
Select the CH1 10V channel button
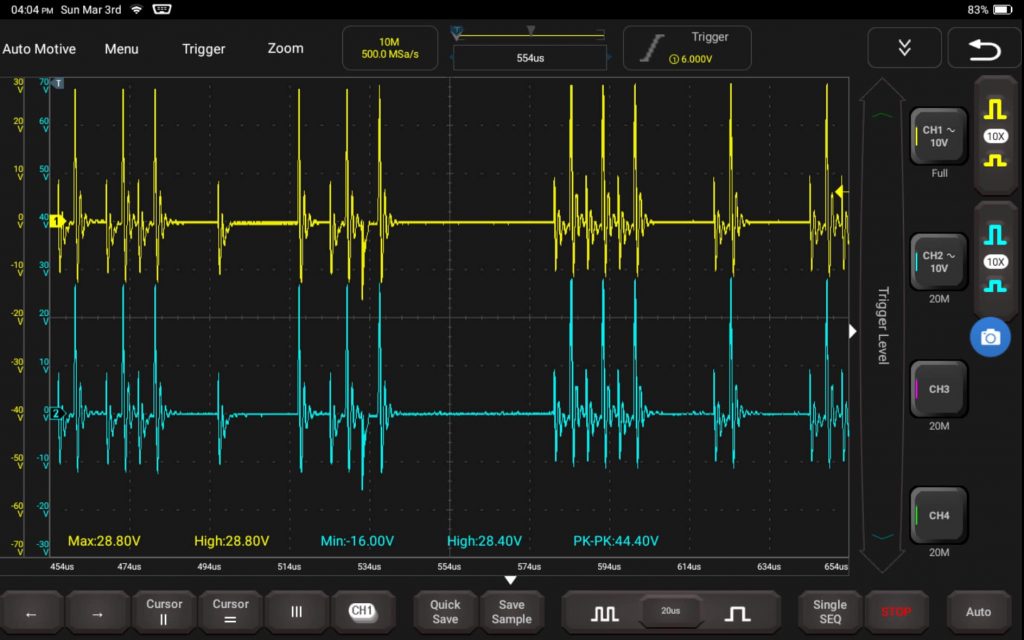938,137
